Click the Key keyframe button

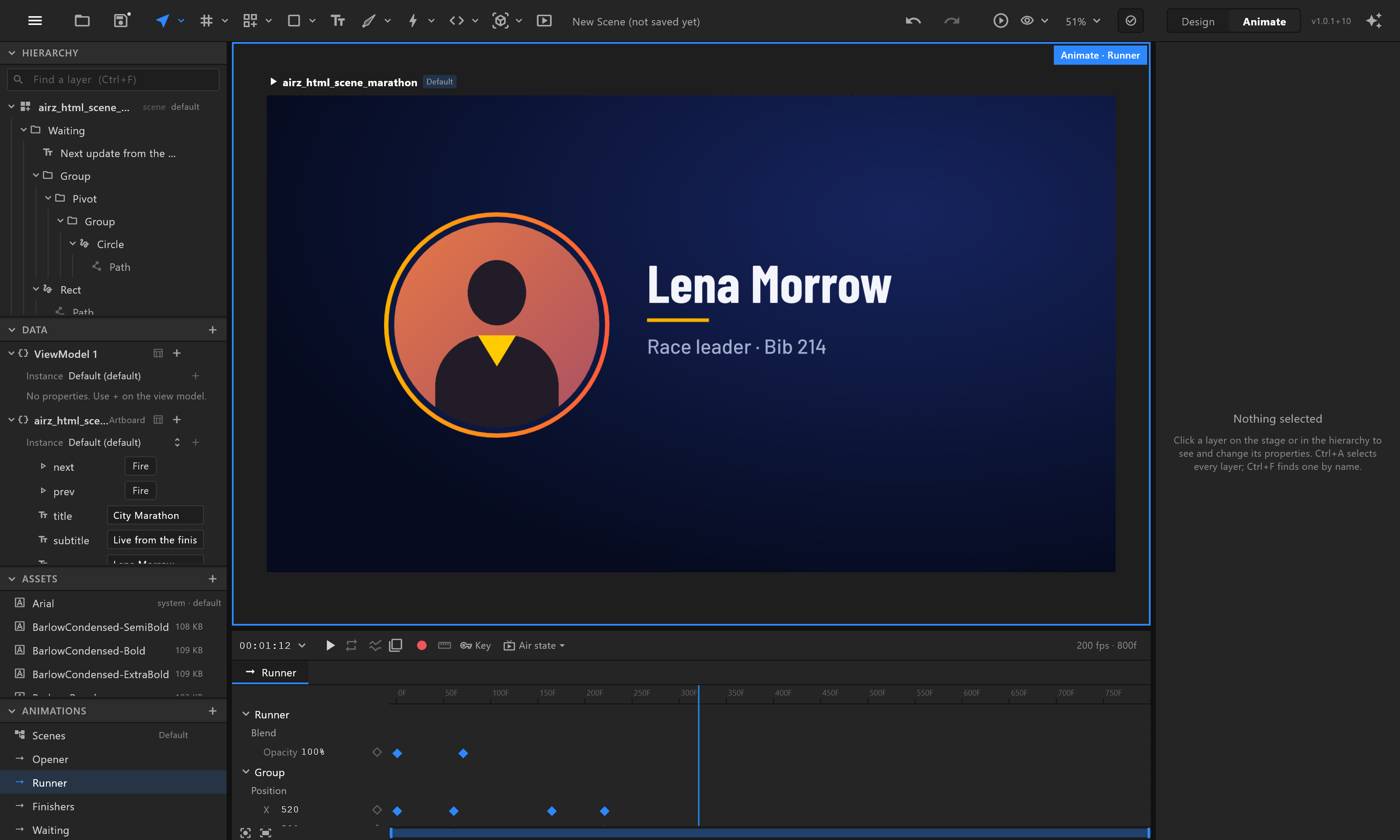point(475,645)
